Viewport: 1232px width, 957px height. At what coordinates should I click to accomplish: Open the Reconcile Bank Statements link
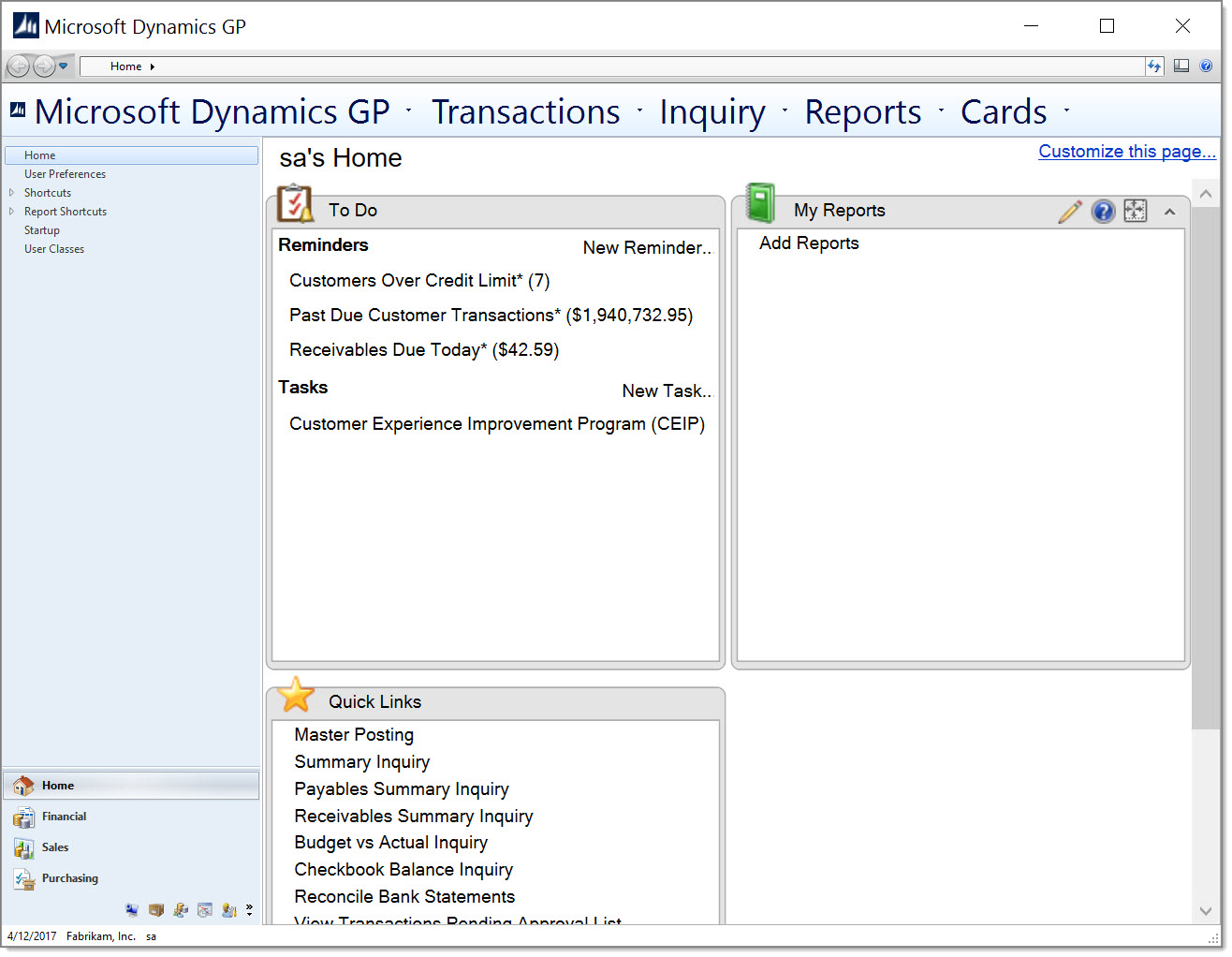(x=404, y=897)
